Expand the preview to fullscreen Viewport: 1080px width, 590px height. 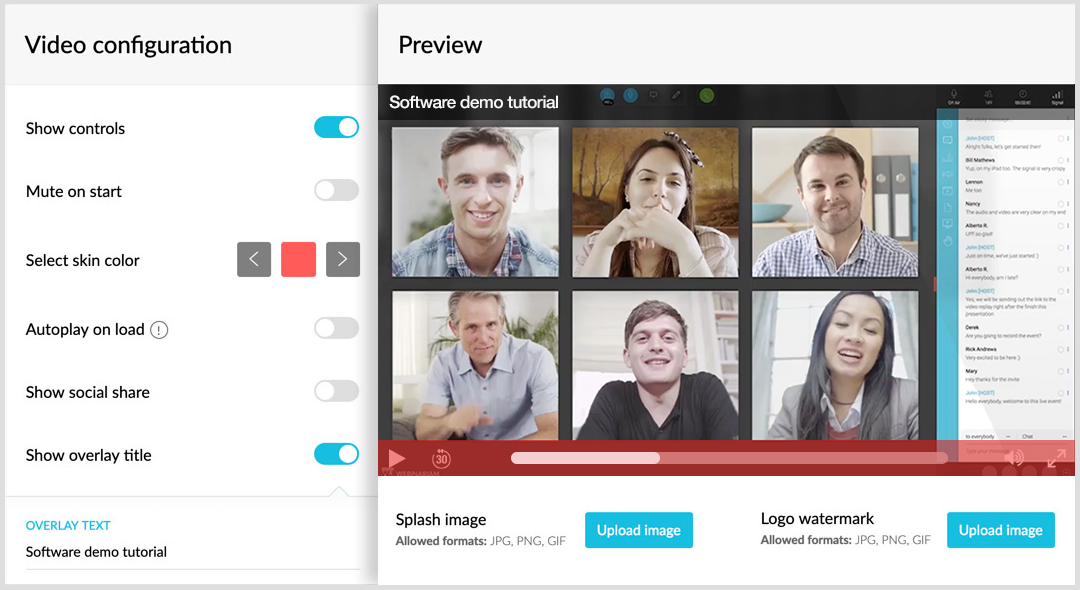1057,458
